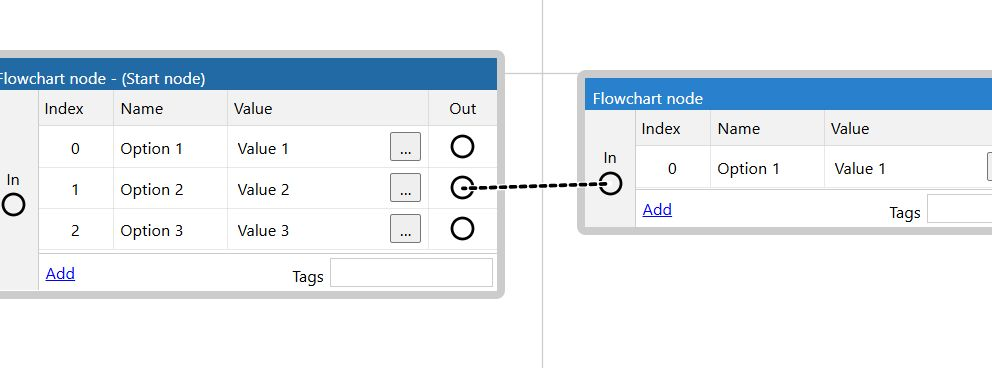Click the In connector of second flowchart node
This screenshot has height=368, width=992.
point(610,183)
